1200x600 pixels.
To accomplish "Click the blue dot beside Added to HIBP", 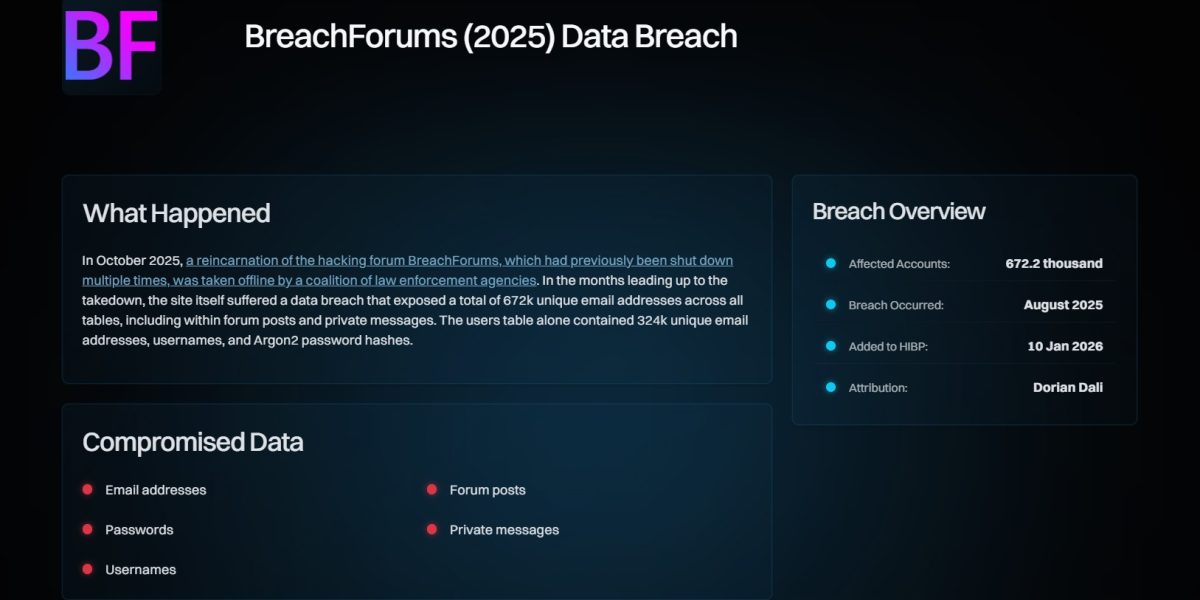I will click(x=830, y=346).
